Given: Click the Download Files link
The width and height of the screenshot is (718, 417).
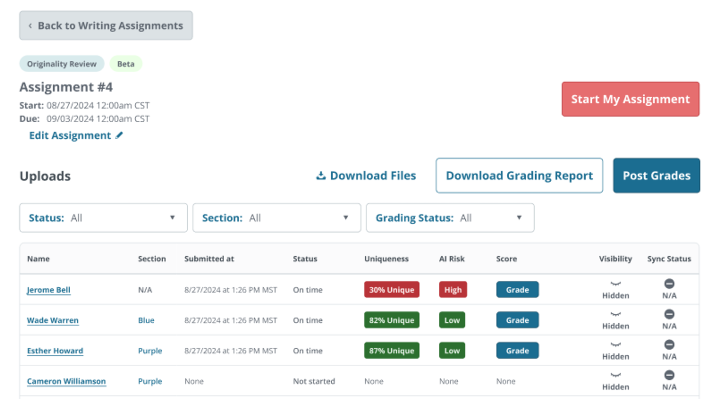Looking at the screenshot, I should click(366, 176).
